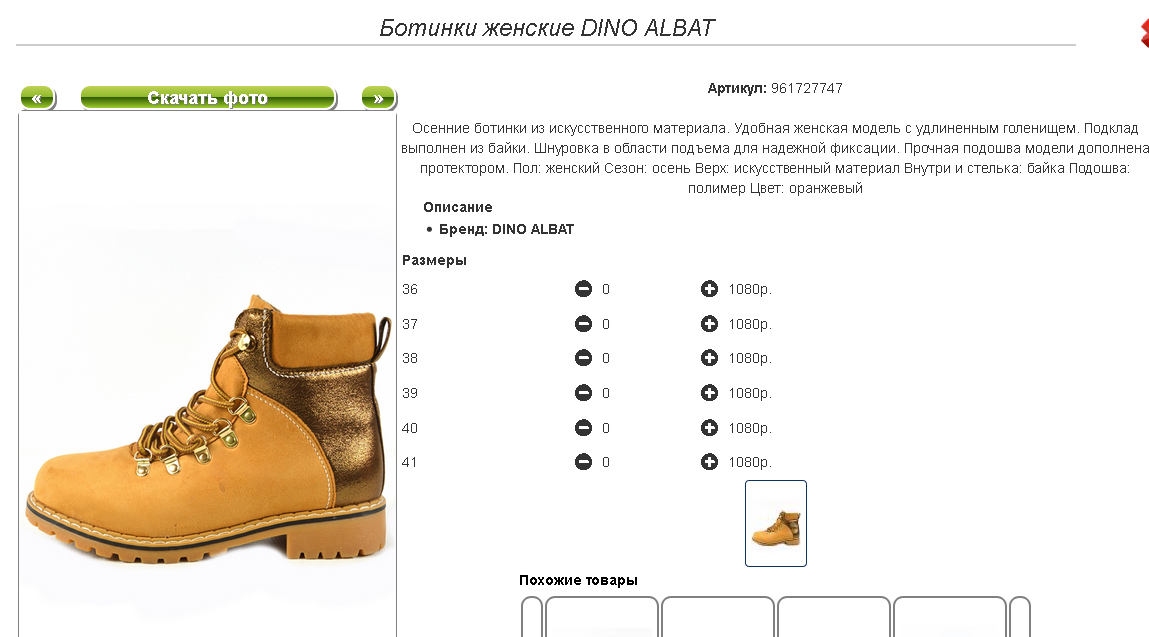Image resolution: width=1149 pixels, height=637 pixels.
Task: Add one pair of size 37
Action: tap(709, 323)
